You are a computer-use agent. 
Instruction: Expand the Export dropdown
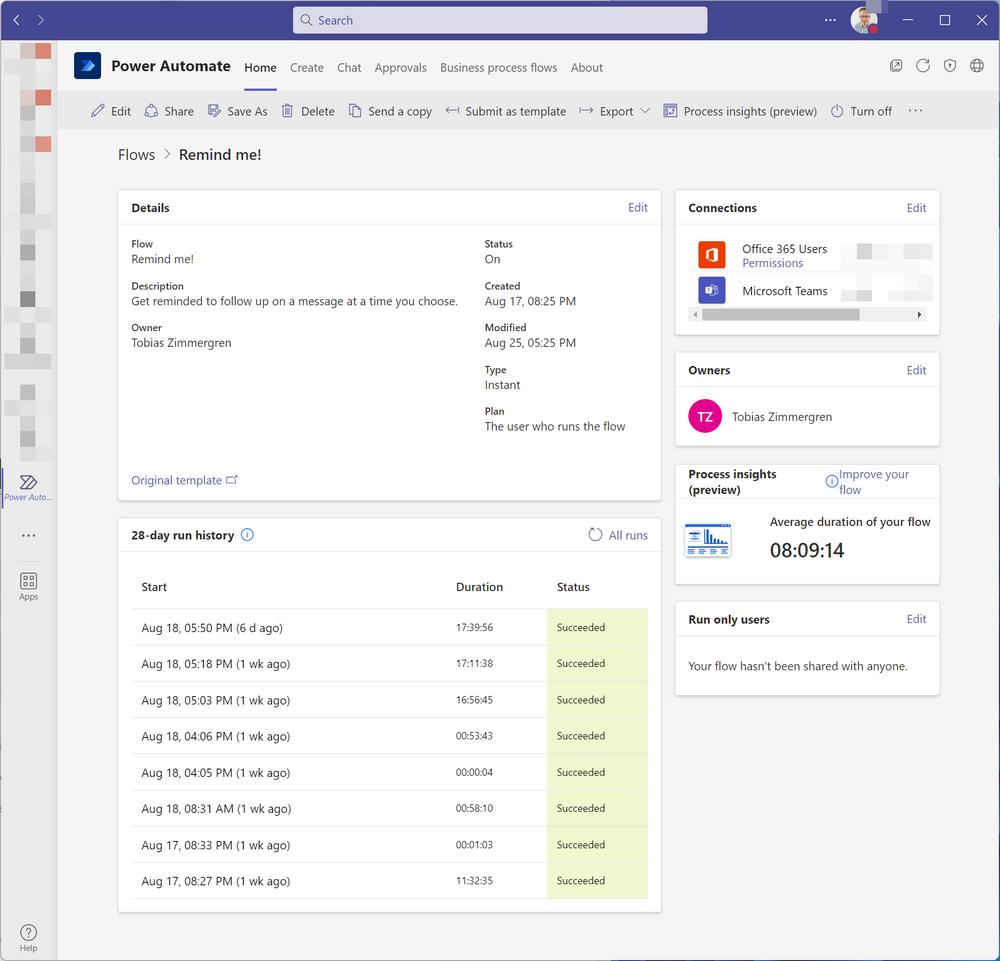tap(645, 111)
